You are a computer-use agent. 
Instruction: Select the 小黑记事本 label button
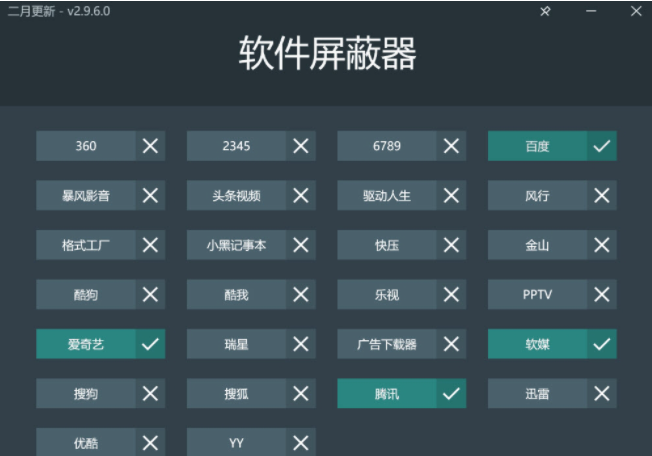point(236,245)
